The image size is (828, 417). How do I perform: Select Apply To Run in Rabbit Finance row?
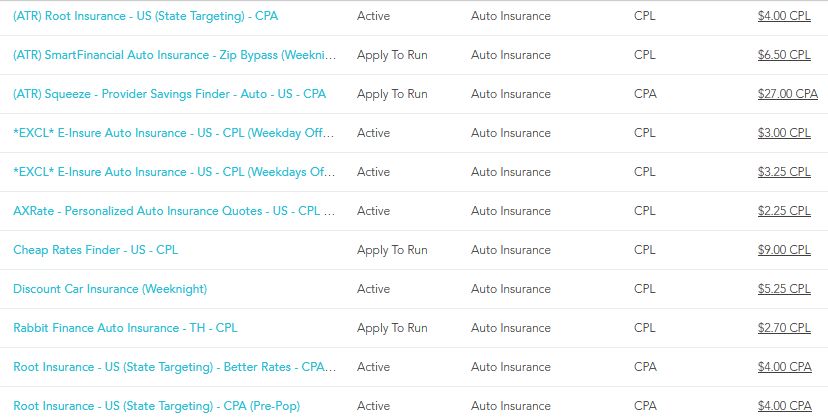[x=392, y=328]
